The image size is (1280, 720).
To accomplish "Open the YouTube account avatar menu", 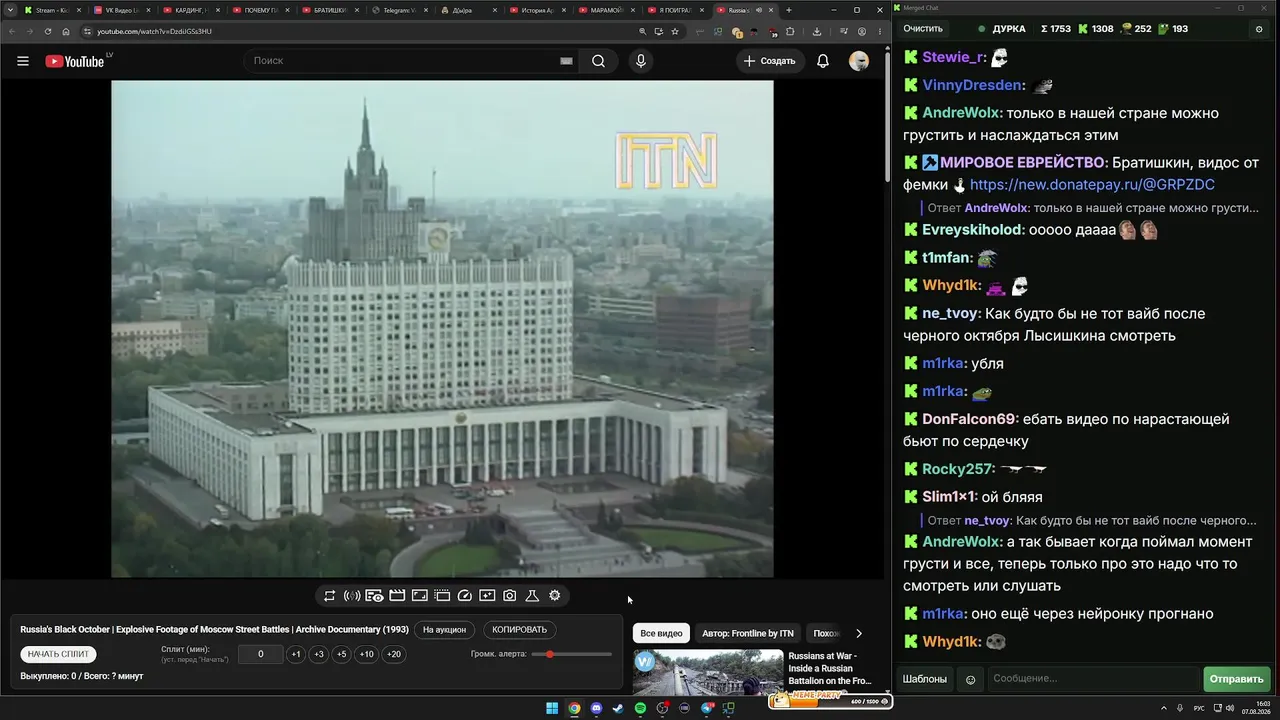I will tap(859, 61).
